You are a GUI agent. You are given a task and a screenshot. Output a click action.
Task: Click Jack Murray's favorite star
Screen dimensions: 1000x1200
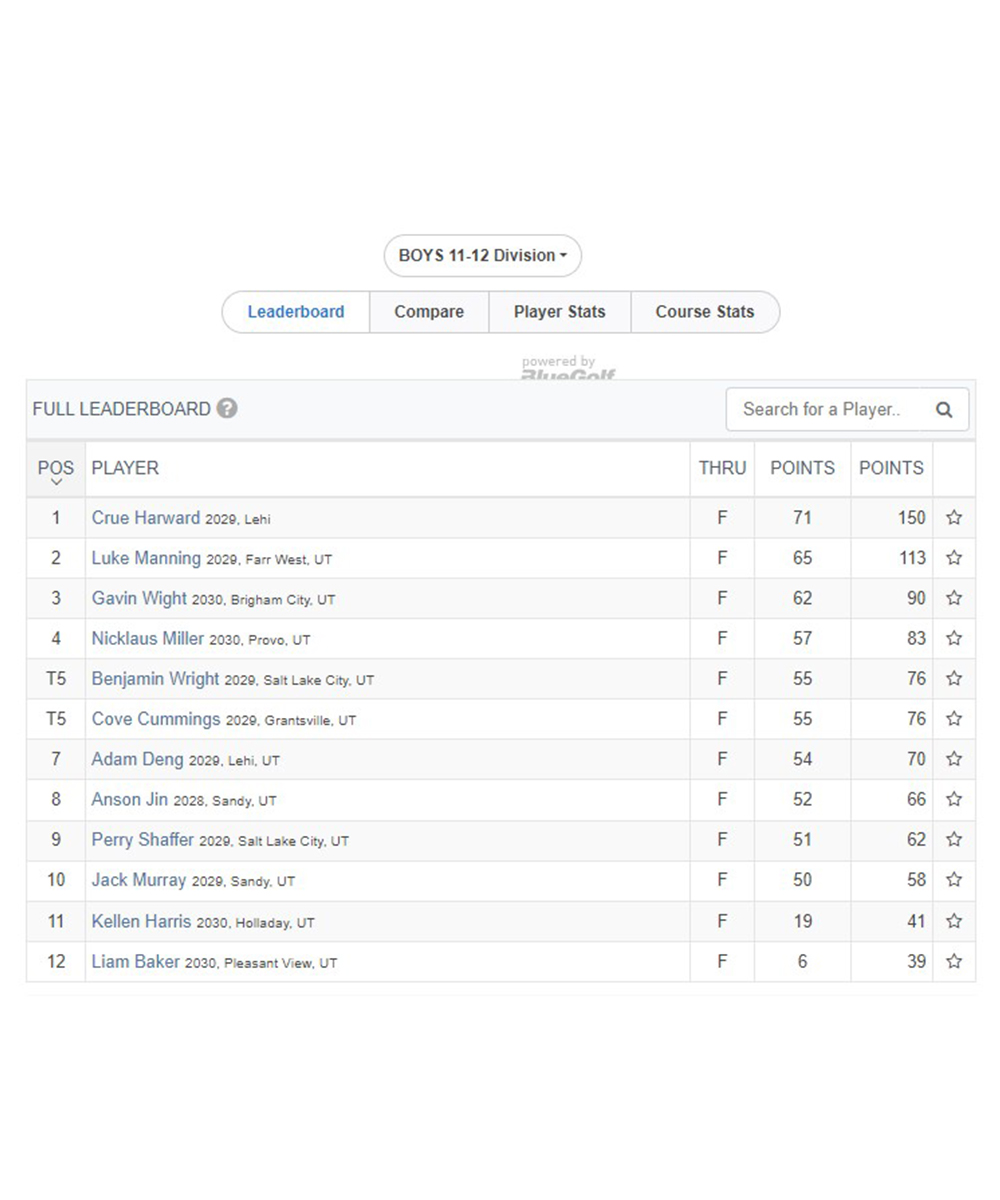(x=954, y=880)
